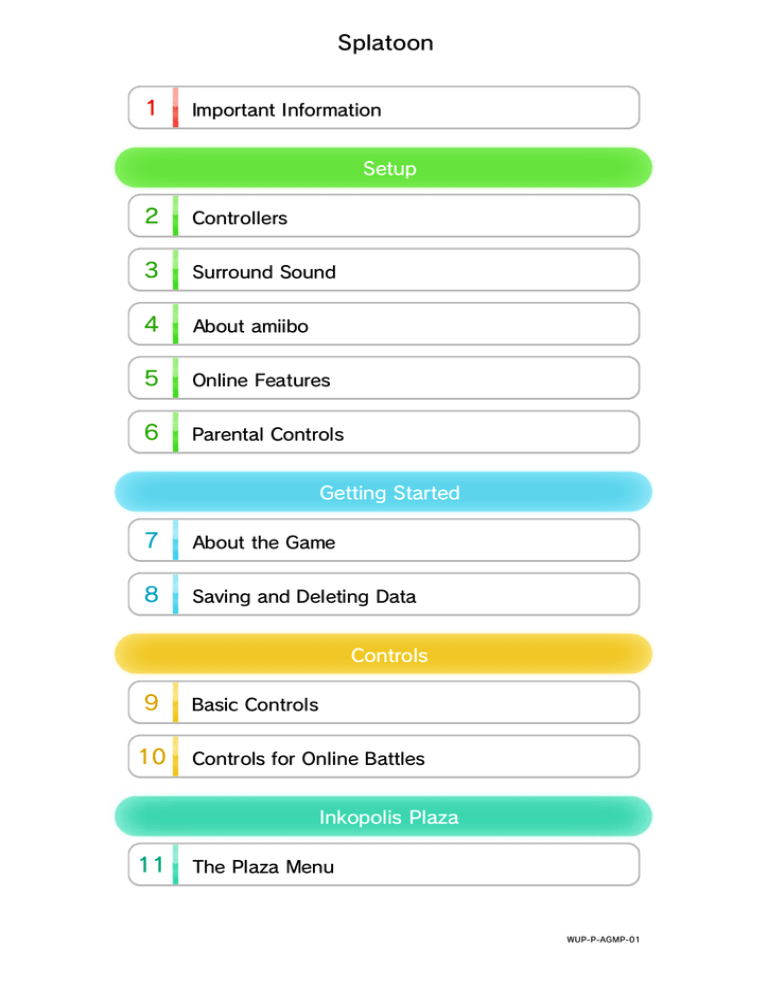Click the yellow number 10 marker

coord(152,757)
